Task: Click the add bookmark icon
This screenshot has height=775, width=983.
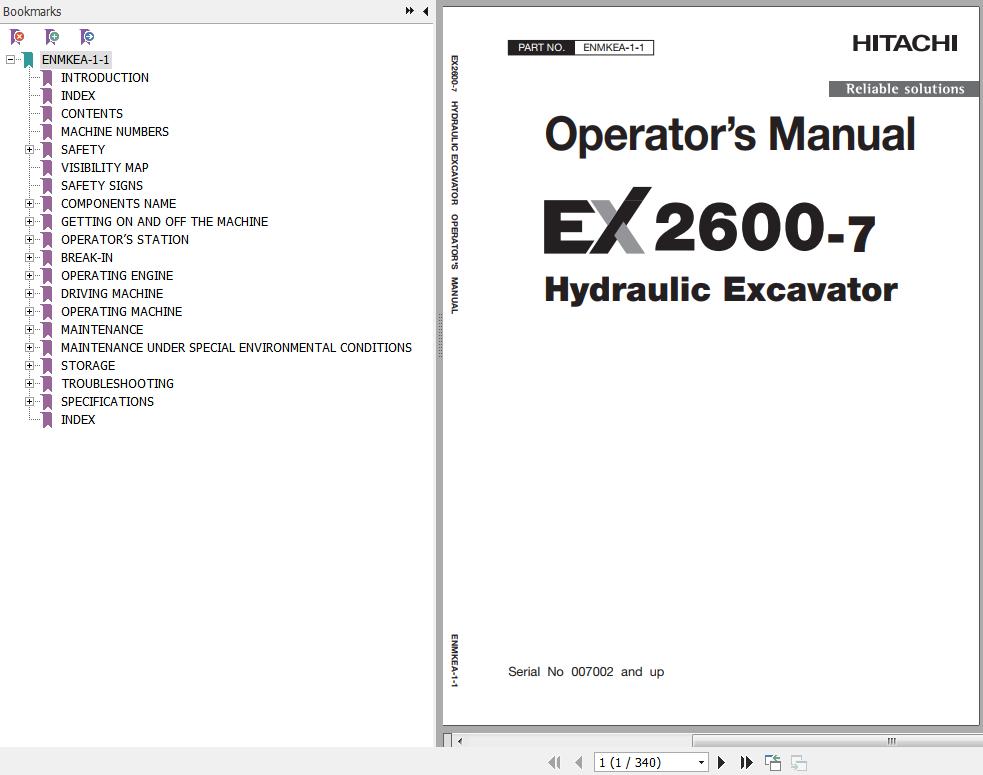Action: coord(53,38)
